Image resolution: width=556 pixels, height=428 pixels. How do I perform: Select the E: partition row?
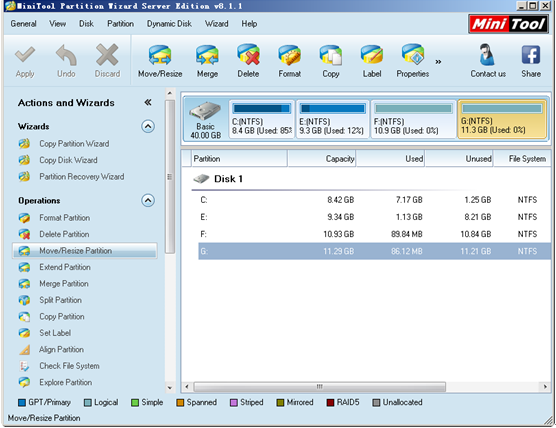374,217
